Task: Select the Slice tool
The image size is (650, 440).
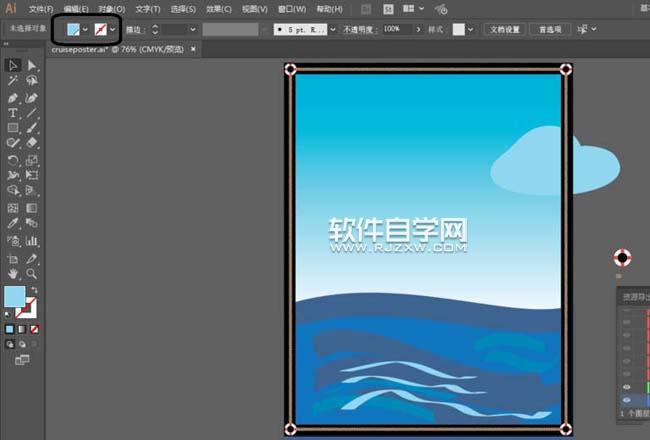Action: [x=32, y=259]
